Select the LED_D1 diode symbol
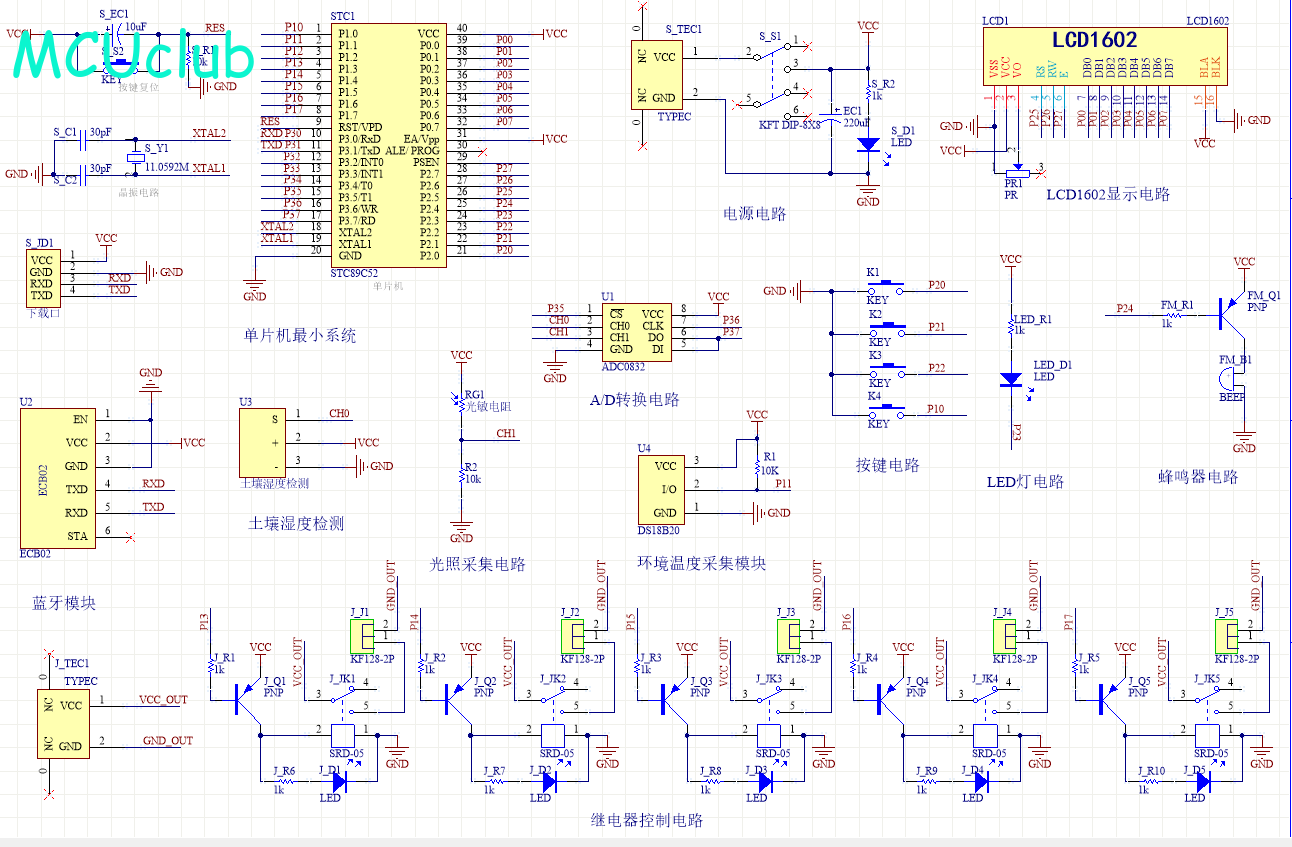 click(1011, 379)
